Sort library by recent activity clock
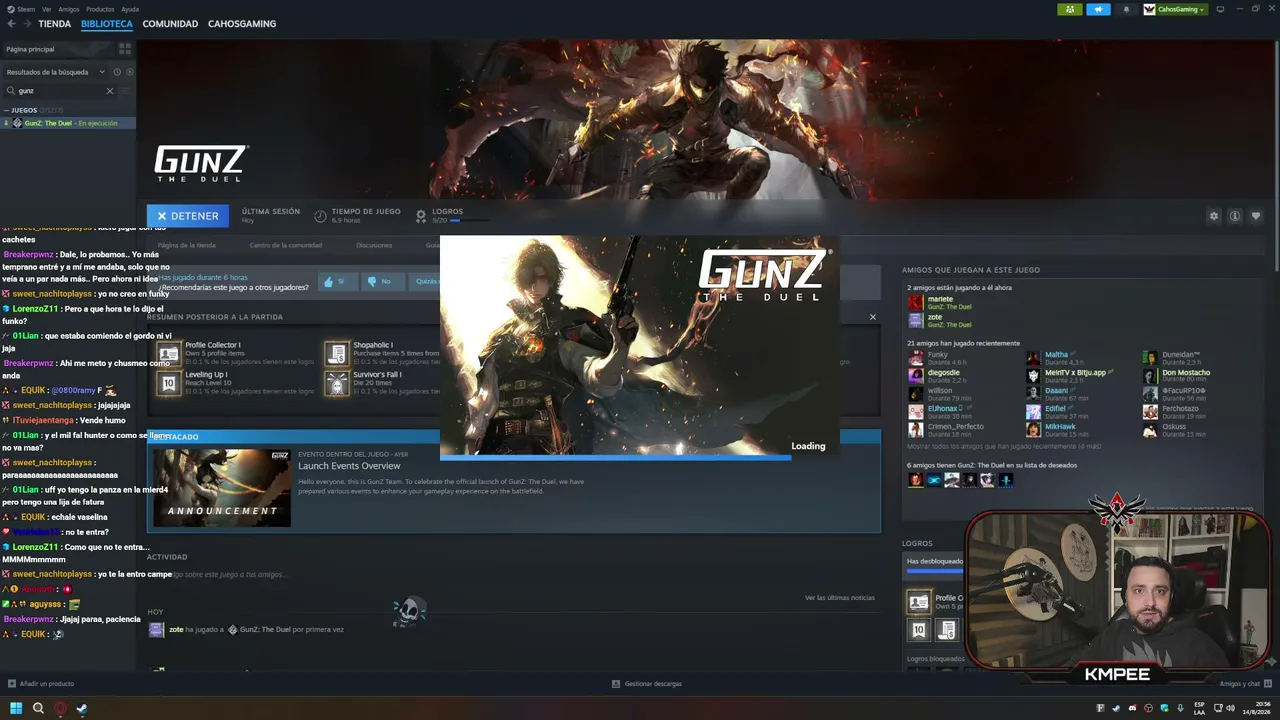 117,72
